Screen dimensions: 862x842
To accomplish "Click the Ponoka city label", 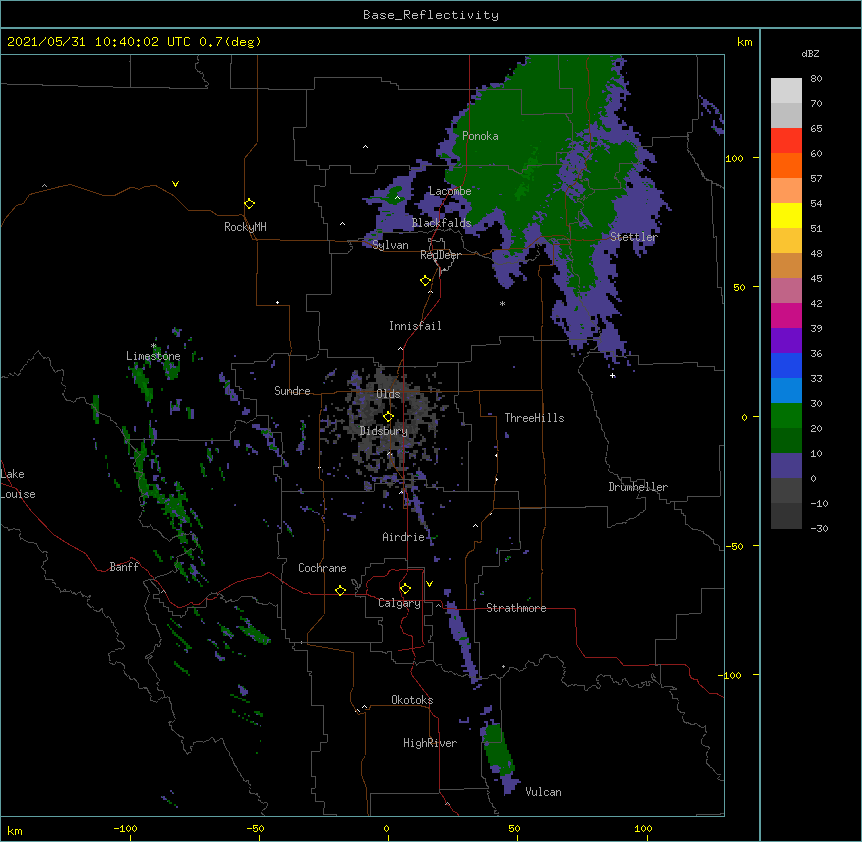I will coord(480,136).
